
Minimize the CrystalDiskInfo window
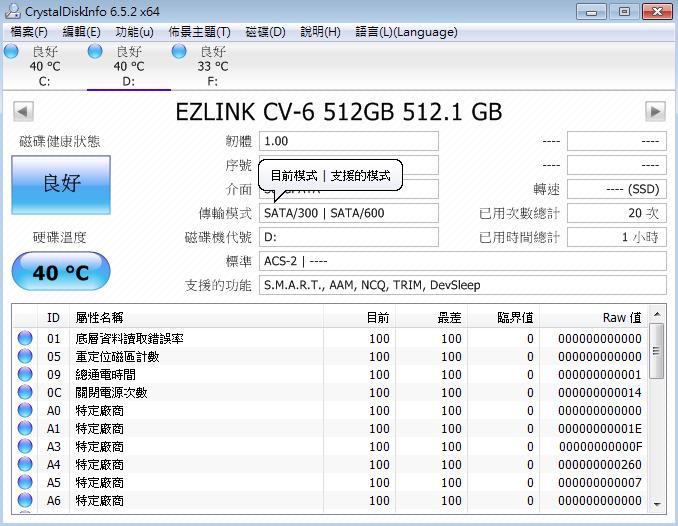(592, 12)
